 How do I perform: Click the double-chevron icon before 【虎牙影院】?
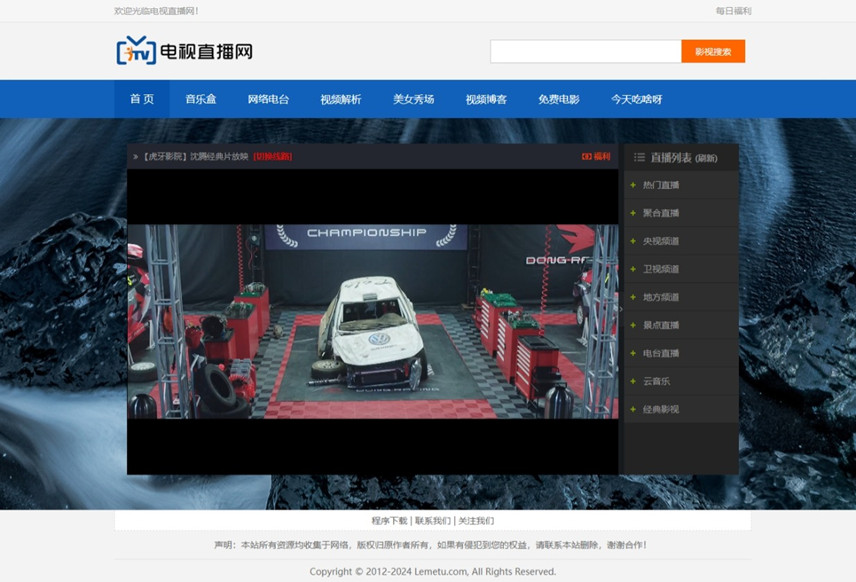135,157
